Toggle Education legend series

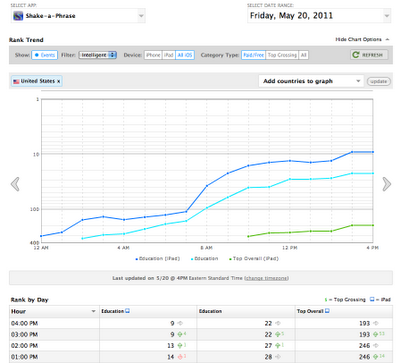tap(204, 259)
